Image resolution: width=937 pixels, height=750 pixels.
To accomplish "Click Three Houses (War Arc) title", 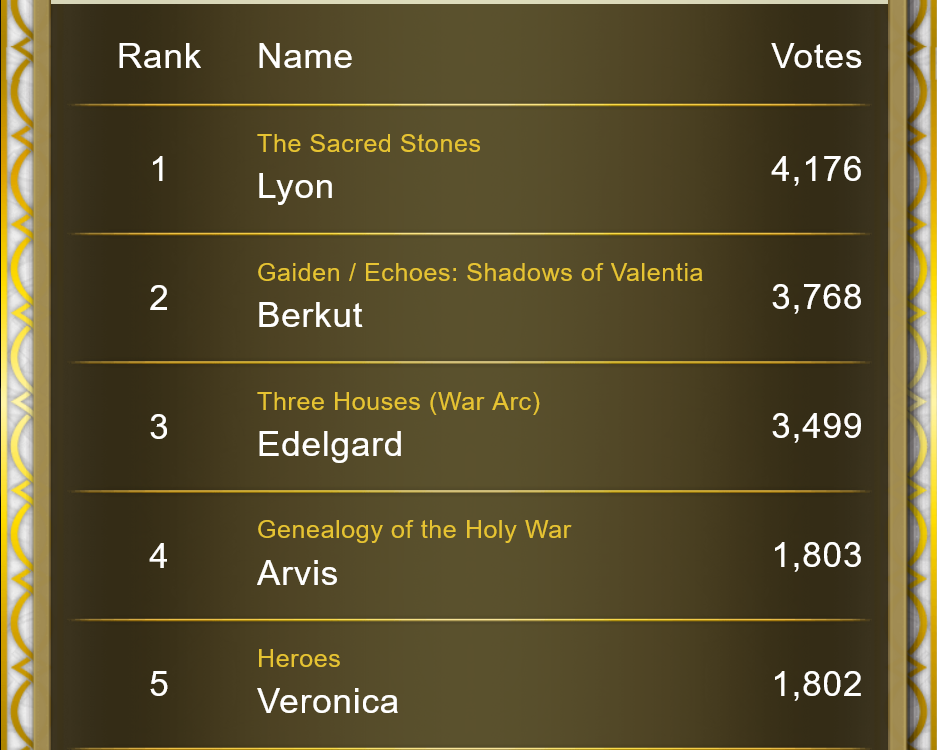I will [399, 402].
